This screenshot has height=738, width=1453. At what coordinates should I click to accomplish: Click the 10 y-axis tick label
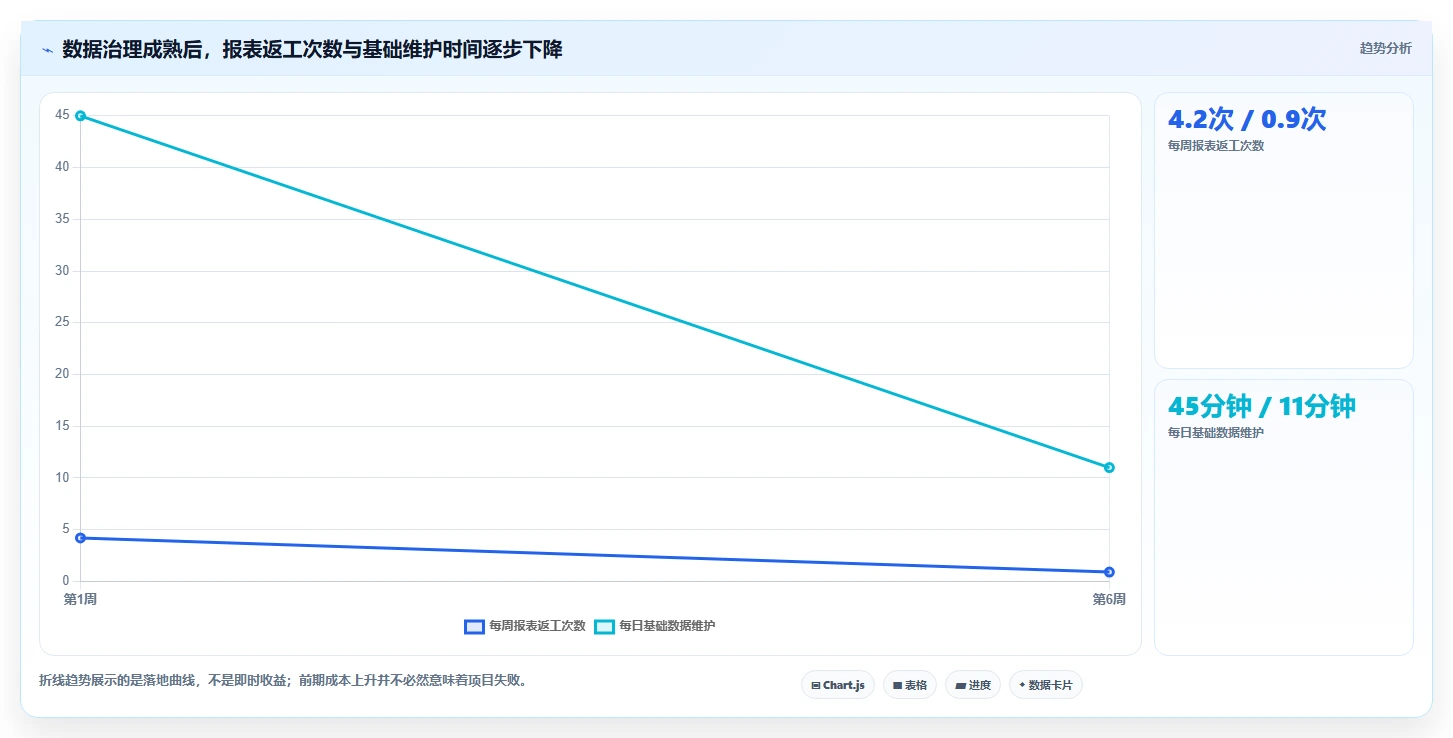tap(62, 477)
